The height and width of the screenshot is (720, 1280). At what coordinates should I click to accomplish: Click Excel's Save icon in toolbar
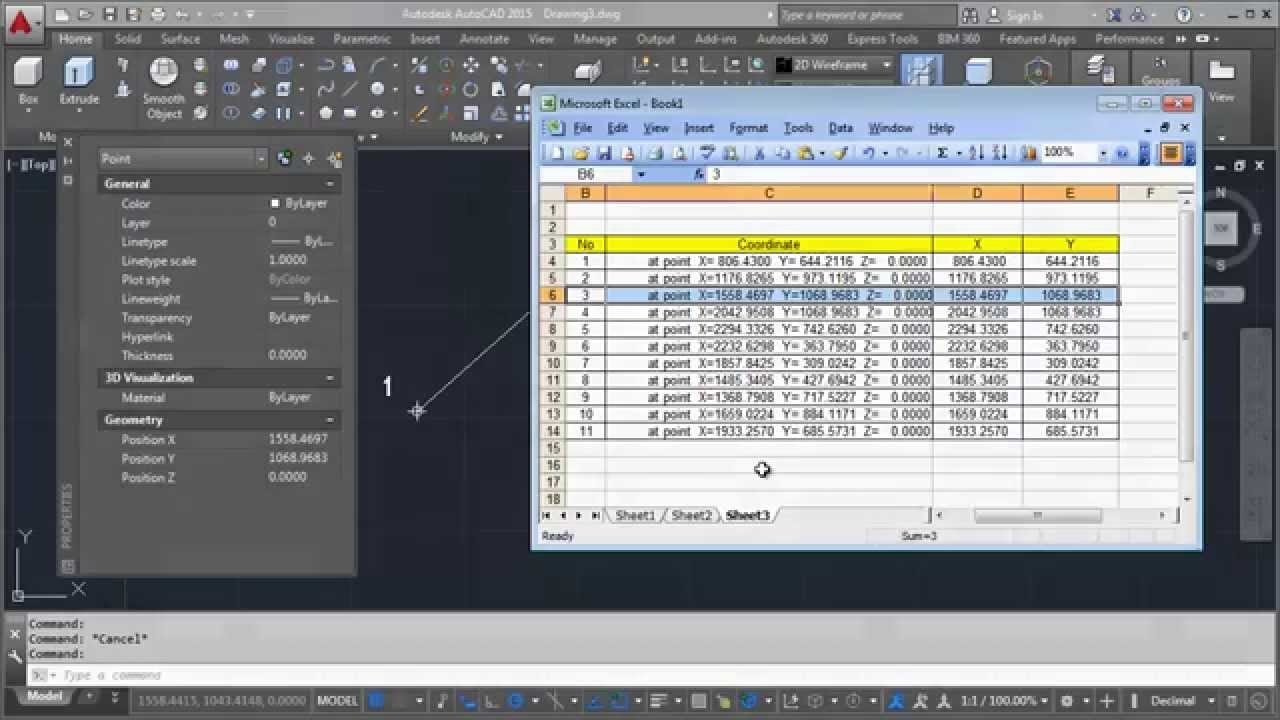pos(604,153)
